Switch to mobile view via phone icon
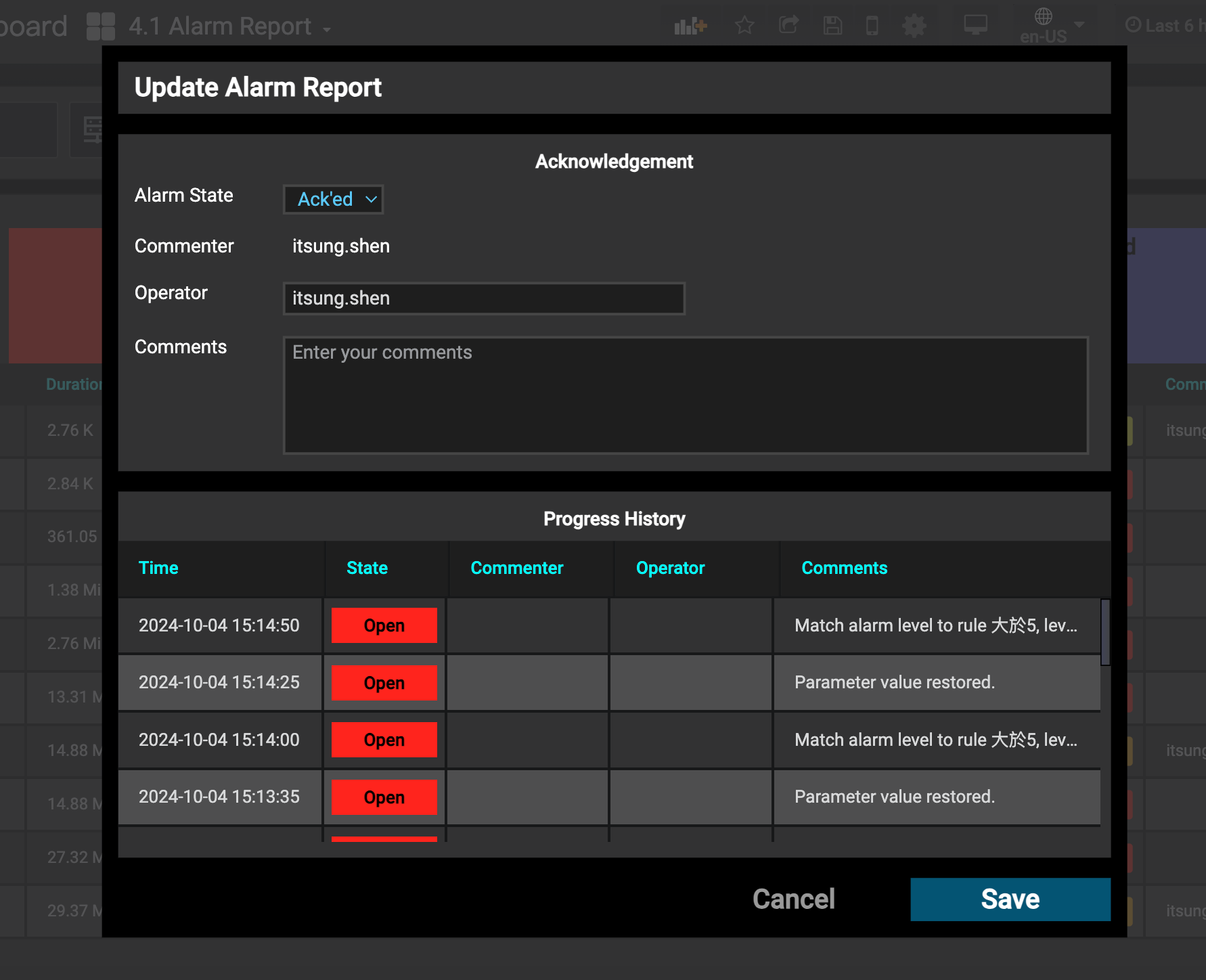 872,25
